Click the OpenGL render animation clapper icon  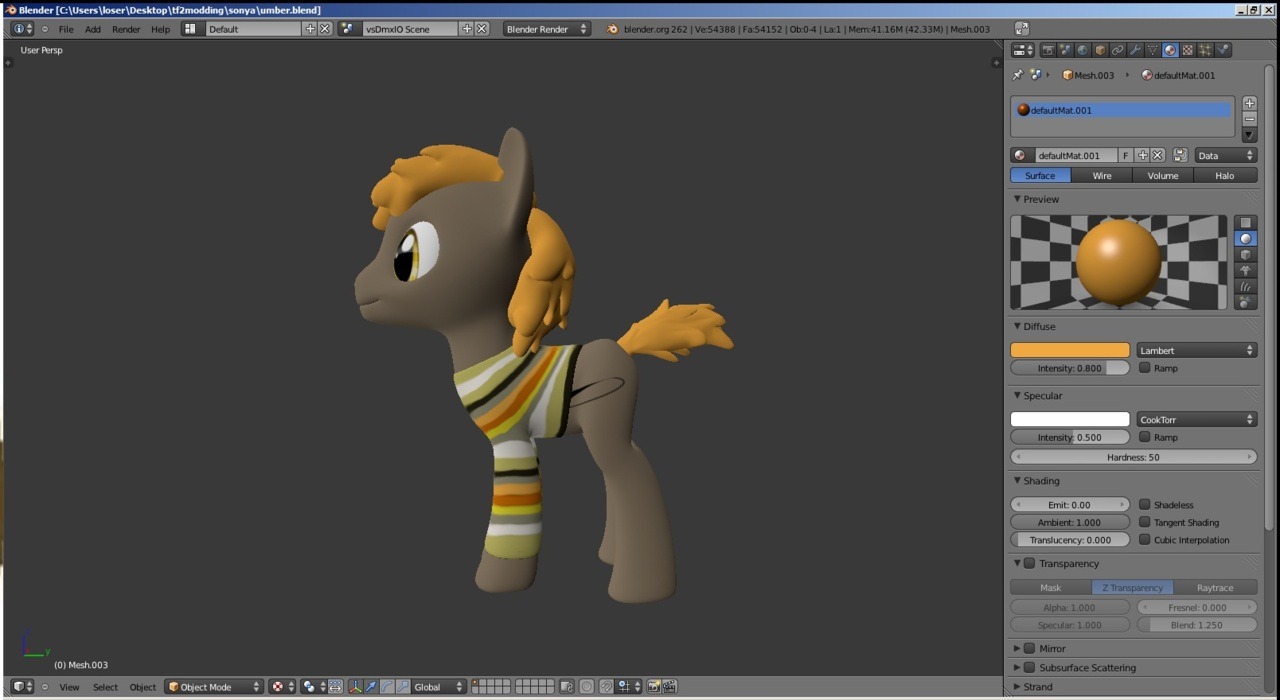pos(669,687)
